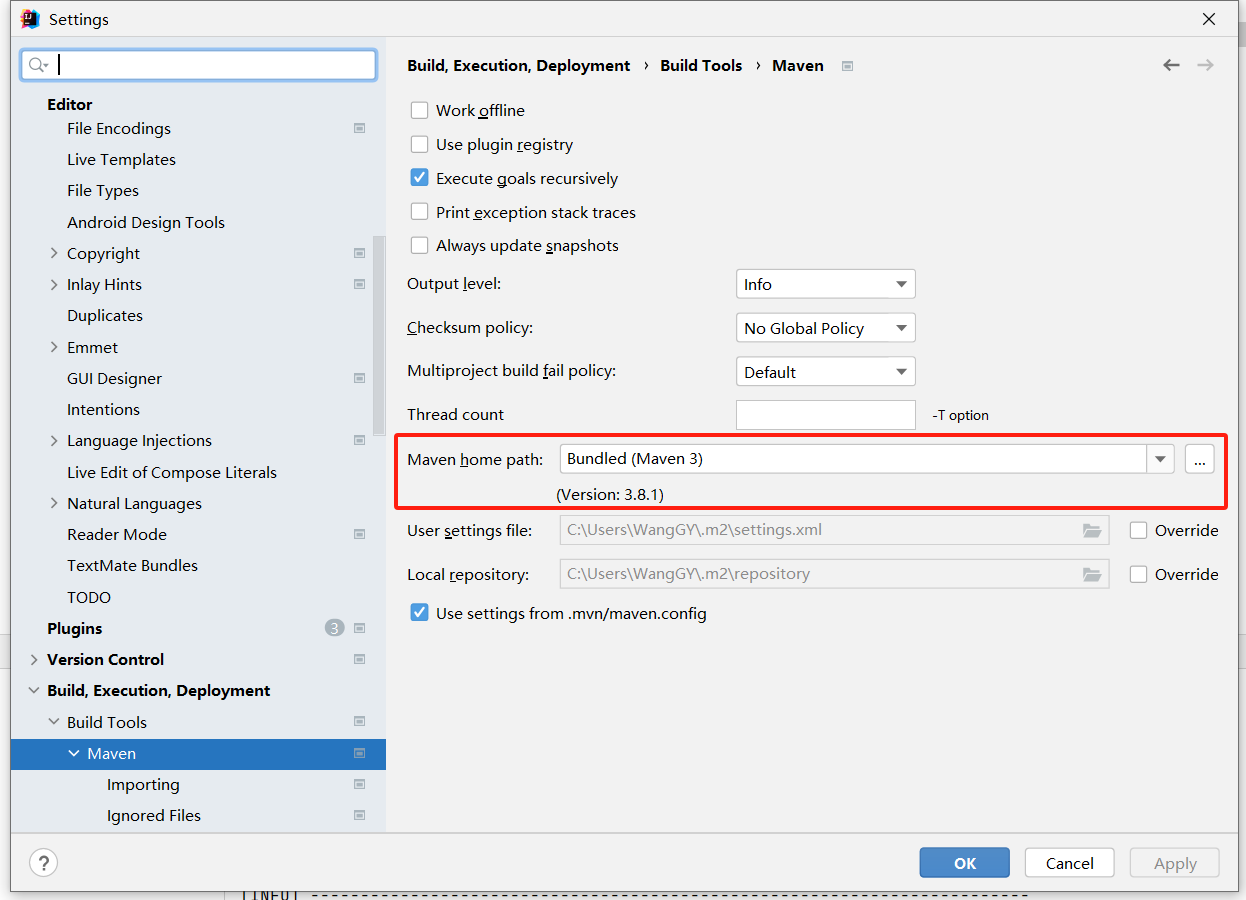Viewport: 1246px width, 900px height.
Task: Expand the Language Injections node
Action: pyautogui.click(x=54, y=440)
